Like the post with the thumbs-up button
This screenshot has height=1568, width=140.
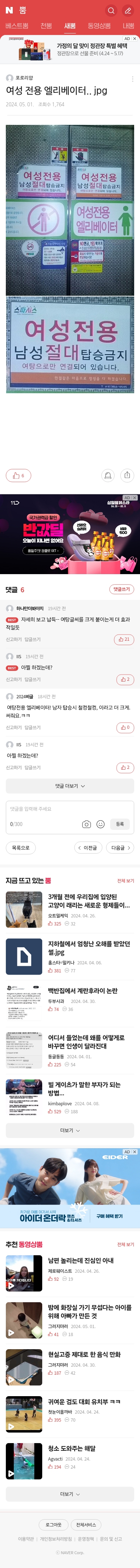pyautogui.click(x=18, y=475)
